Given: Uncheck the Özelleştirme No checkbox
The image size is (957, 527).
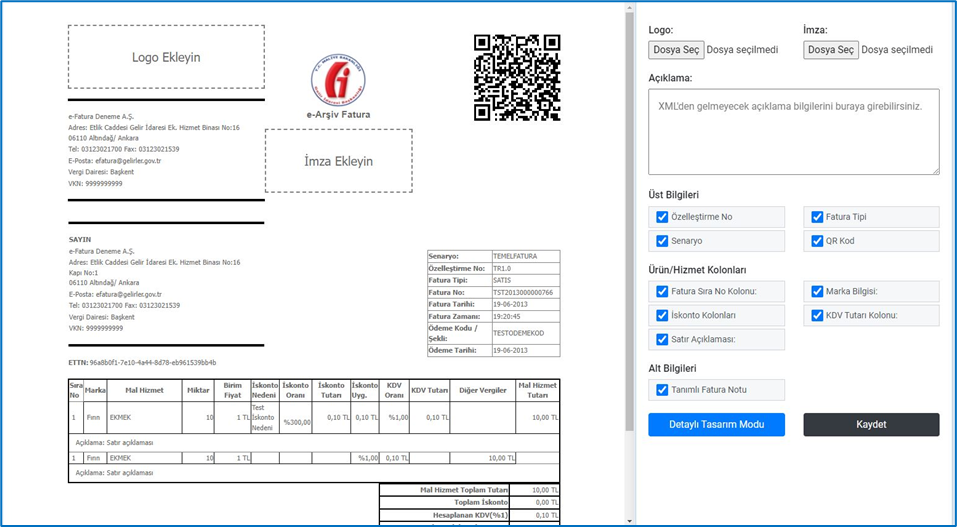Looking at the screenshot, I should tap(662, 217).
